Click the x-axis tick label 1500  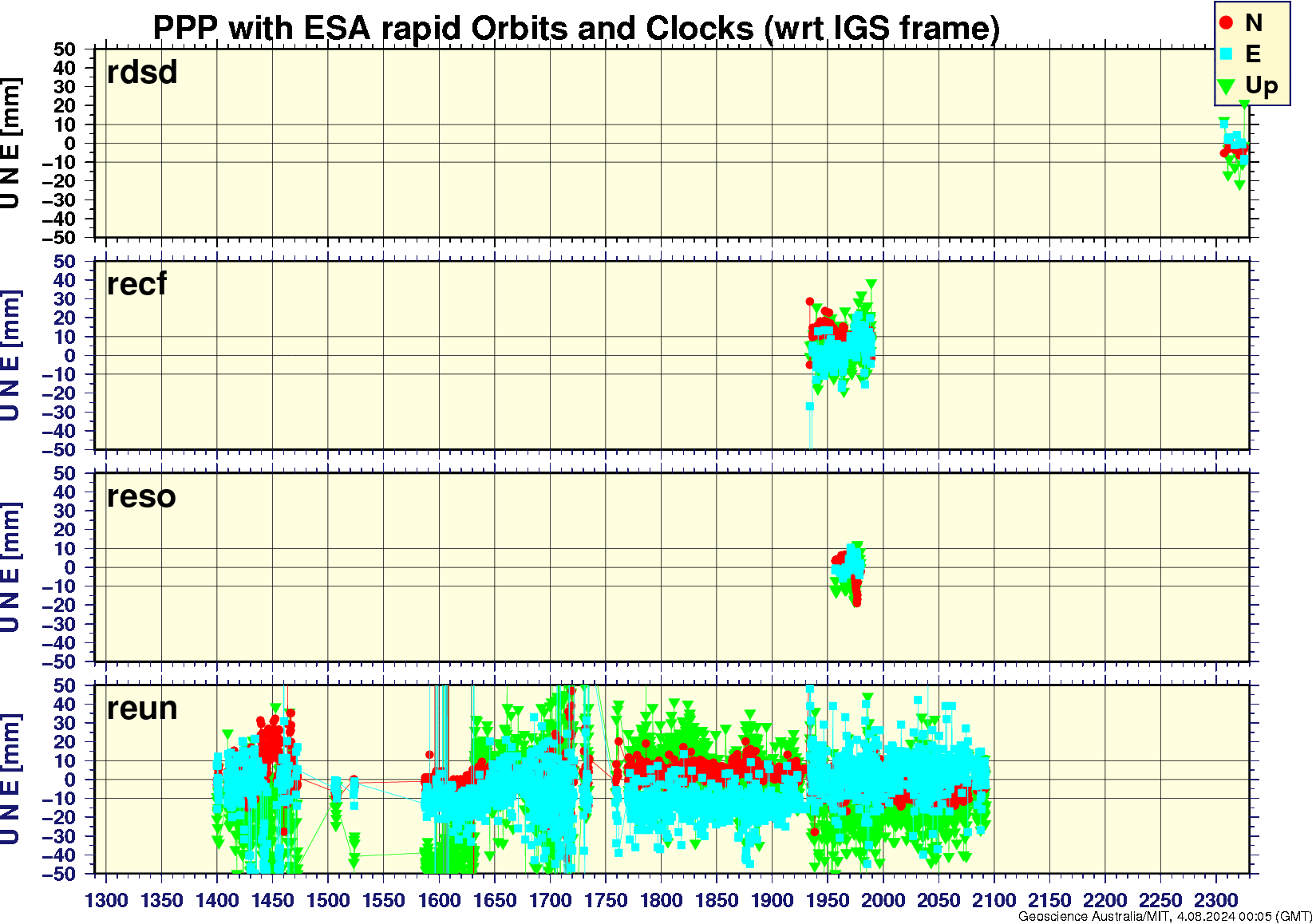tap(328, 900)
